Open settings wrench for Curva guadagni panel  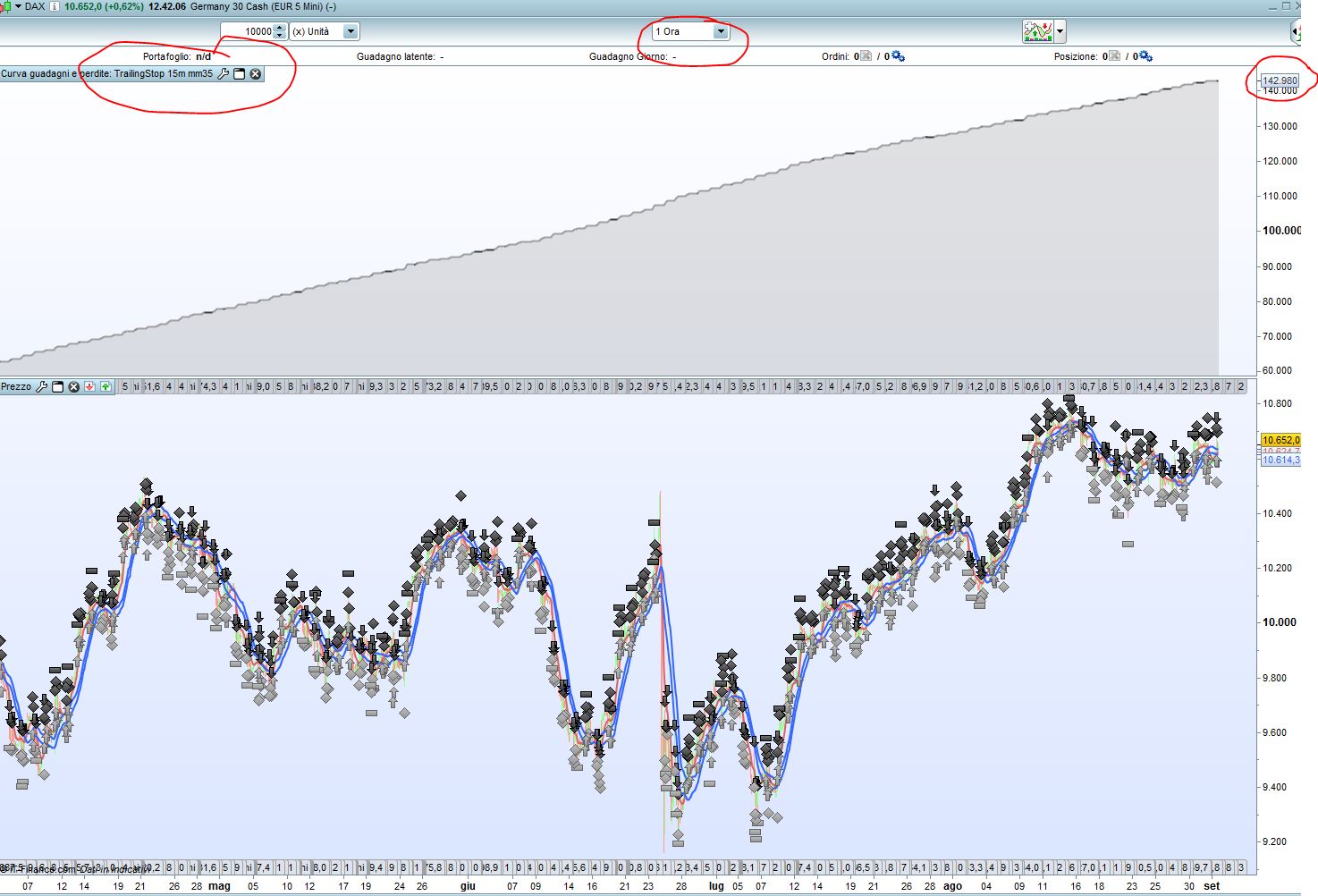[x=224, y=73]
